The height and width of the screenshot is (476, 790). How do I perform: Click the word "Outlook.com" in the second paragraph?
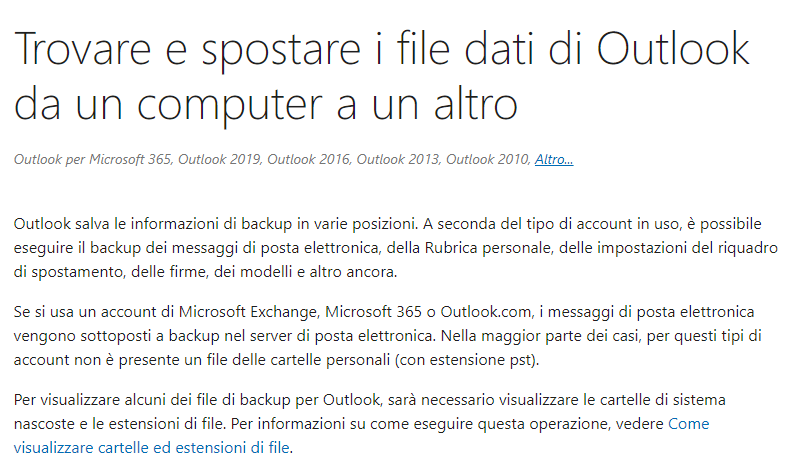pyautogui.click(x=486, y=312)
